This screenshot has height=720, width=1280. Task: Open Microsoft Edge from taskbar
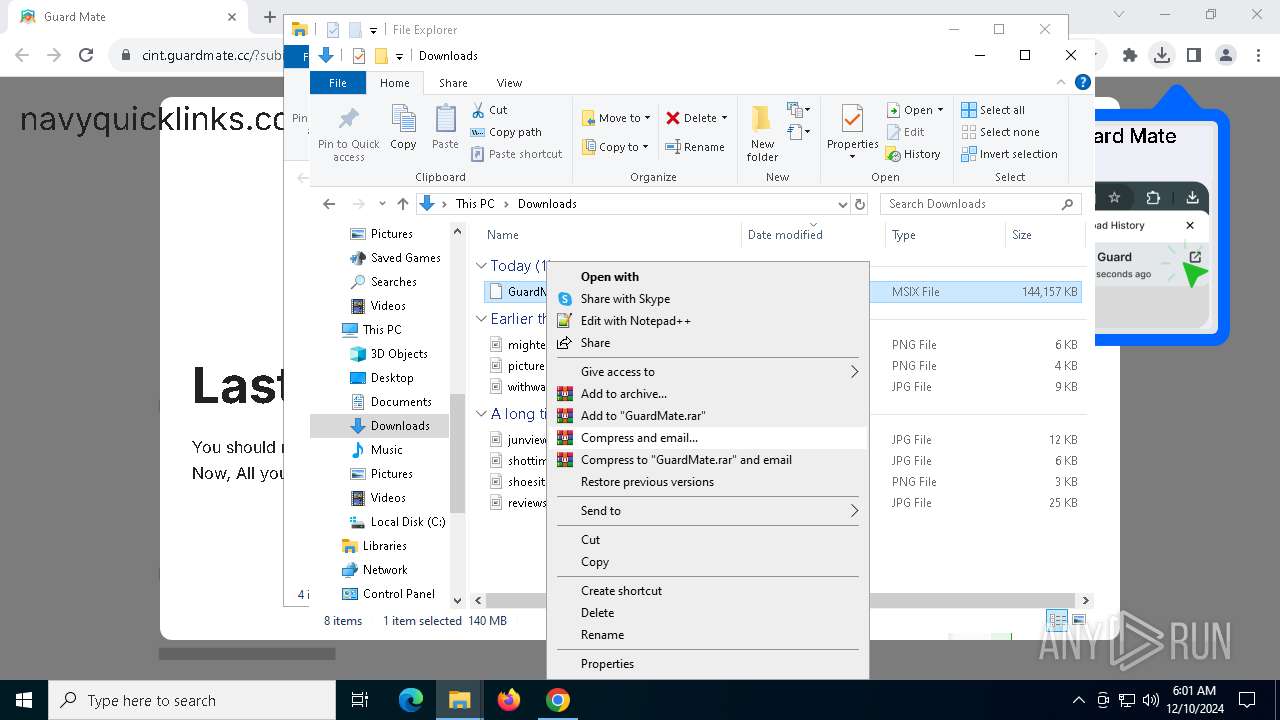[411, 700]
